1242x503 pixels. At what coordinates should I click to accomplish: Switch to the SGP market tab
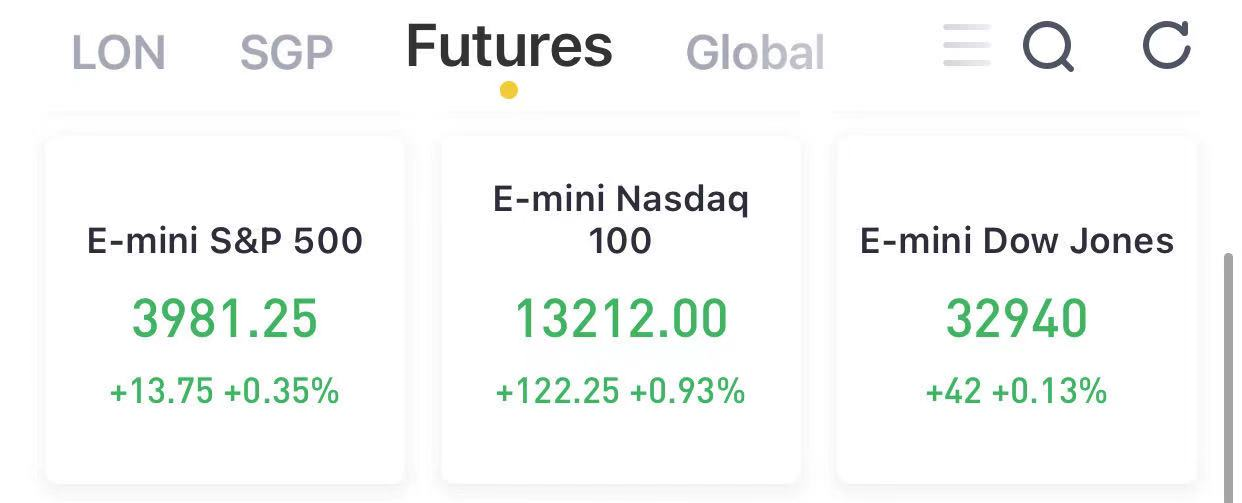[x=286, y=53]
